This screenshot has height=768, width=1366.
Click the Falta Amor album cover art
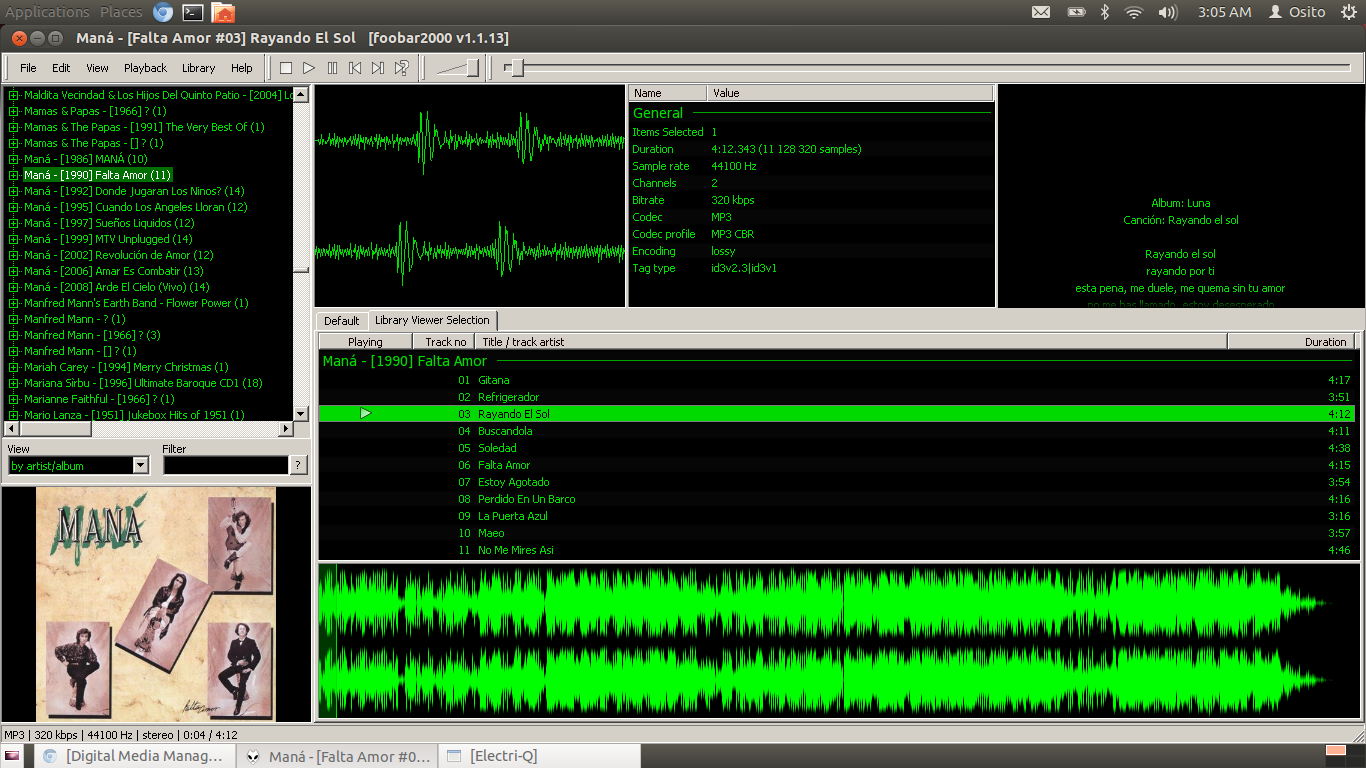pos(156,603)
